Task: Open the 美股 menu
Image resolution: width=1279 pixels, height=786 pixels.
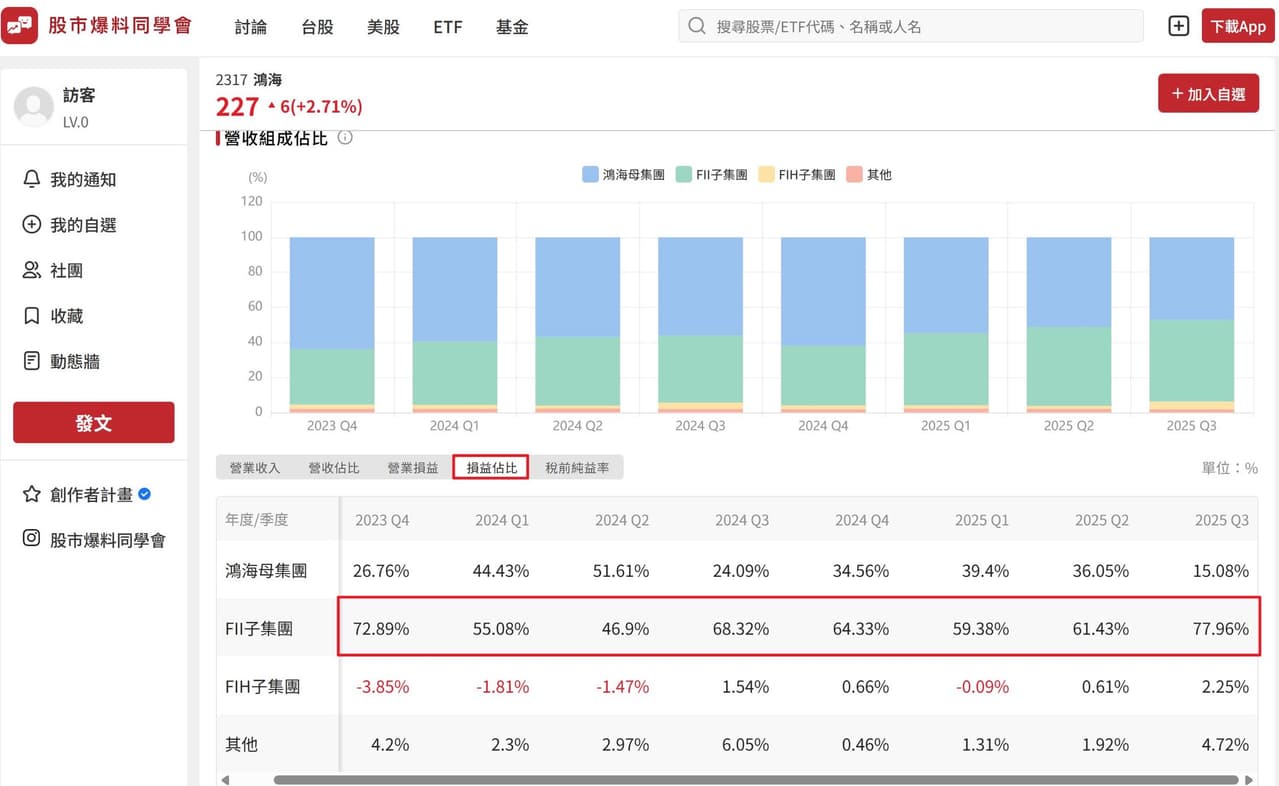Action: pyautogui.click(x=383, y=27)
